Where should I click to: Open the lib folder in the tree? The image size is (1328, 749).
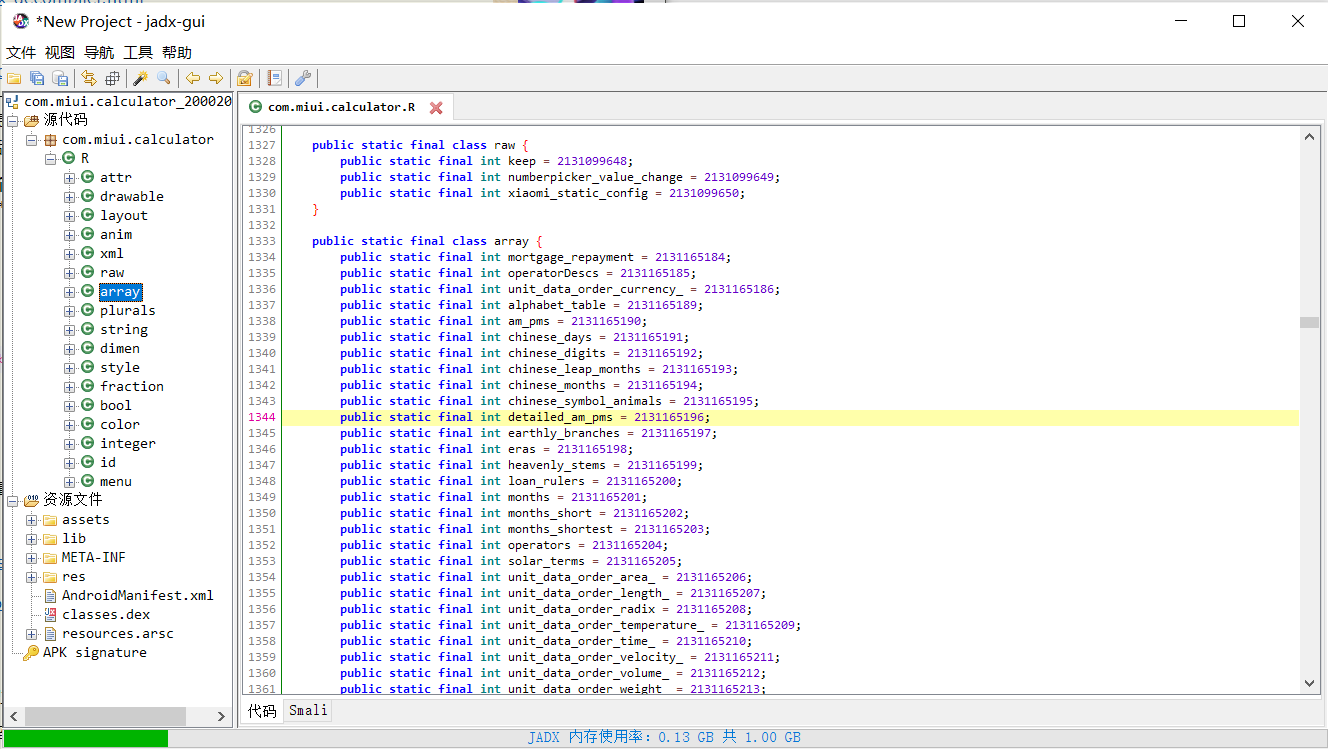(74, 538)
